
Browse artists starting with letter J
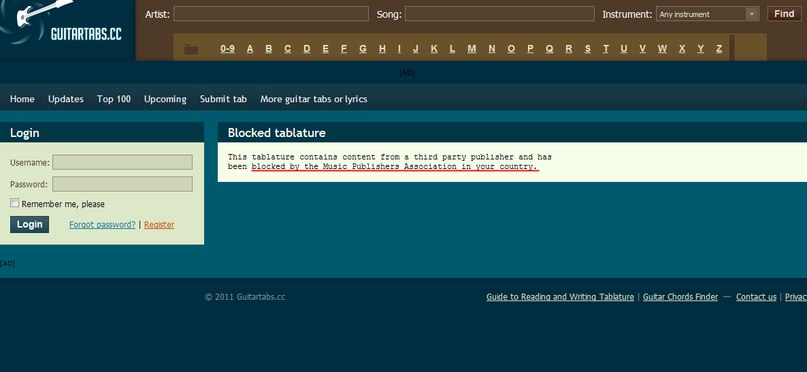pos(416,49)
